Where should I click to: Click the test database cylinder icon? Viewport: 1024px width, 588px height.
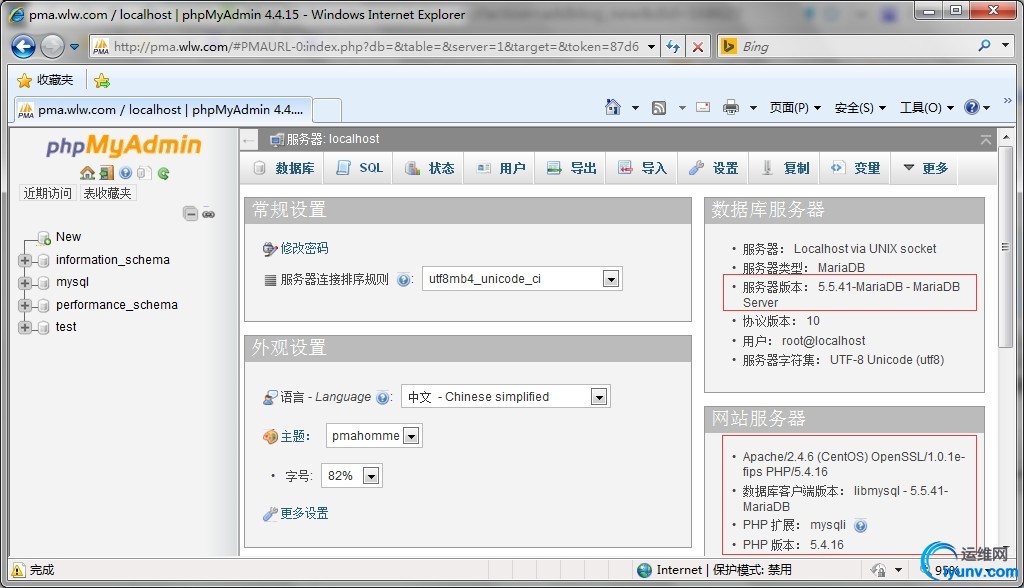43,327
